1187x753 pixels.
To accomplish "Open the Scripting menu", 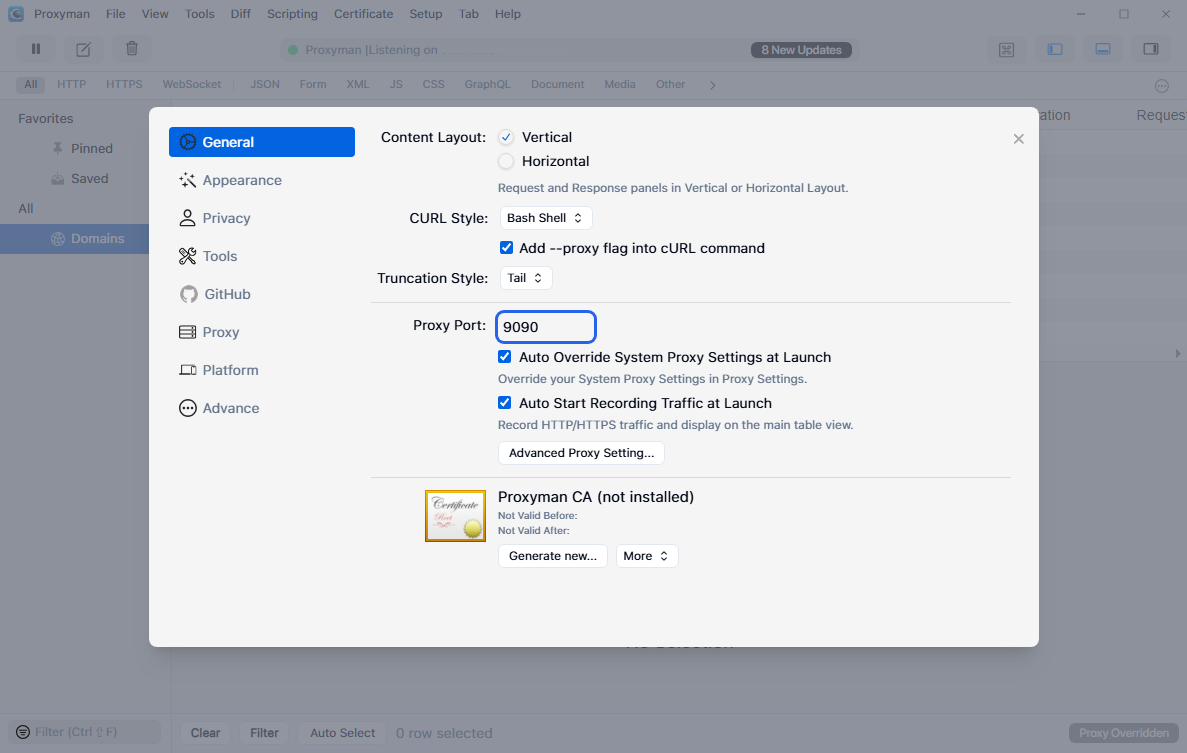I will tap(292, 14).
